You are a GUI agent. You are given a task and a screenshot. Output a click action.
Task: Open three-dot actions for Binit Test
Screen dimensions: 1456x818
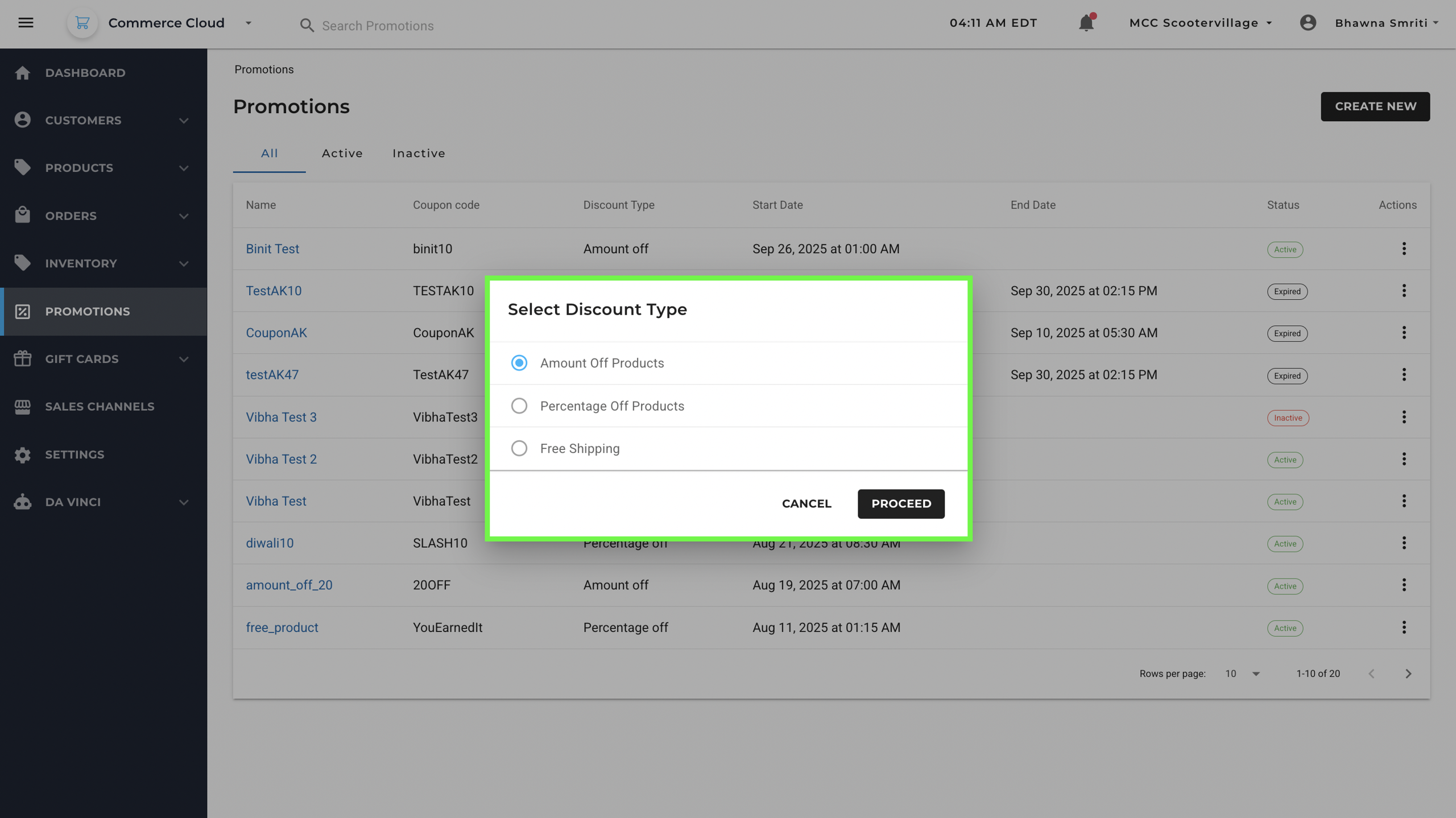1404,249
